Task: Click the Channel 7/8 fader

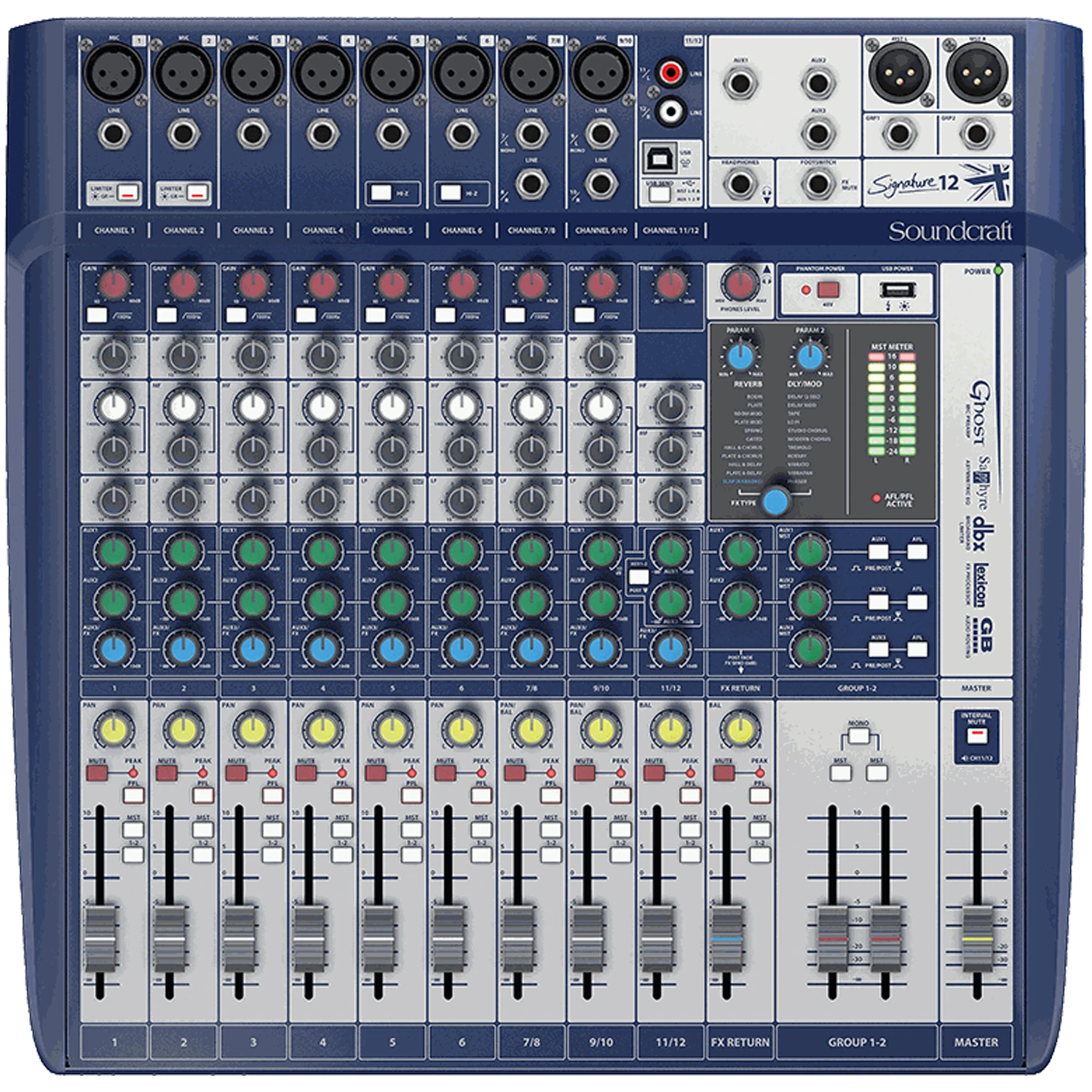Action: 518,939
